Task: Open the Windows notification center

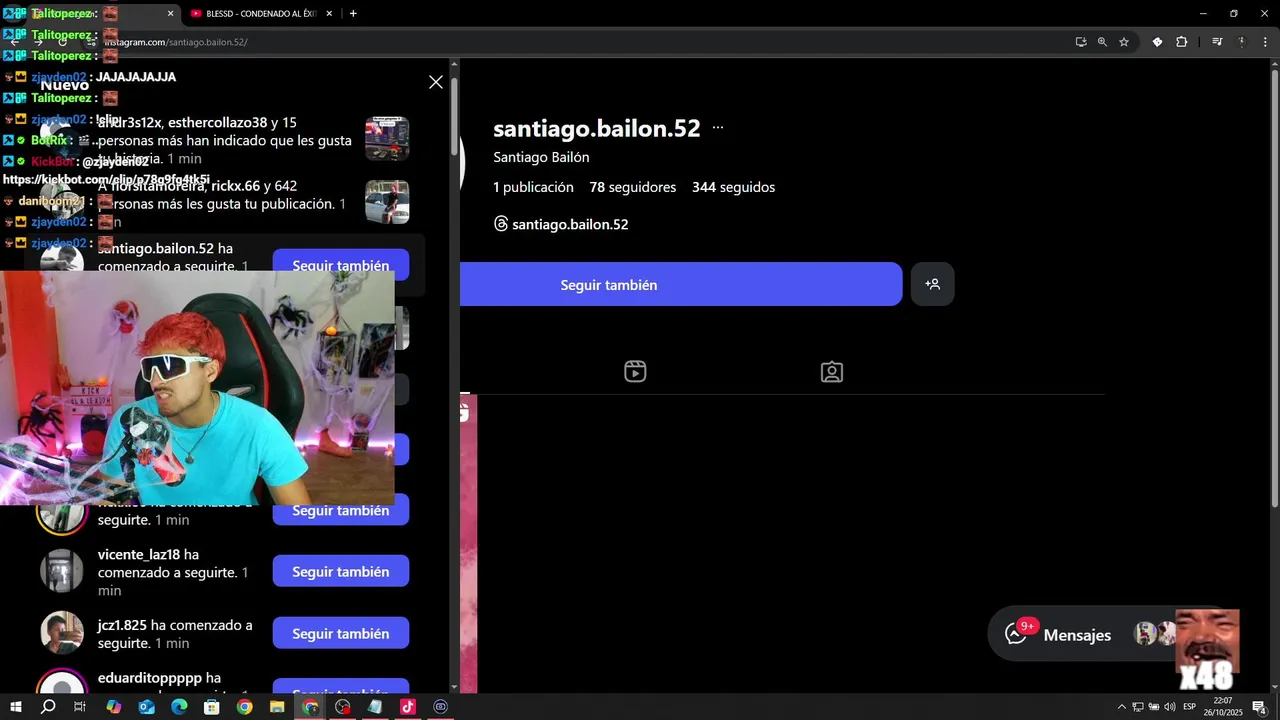Action: [1259, 707]
